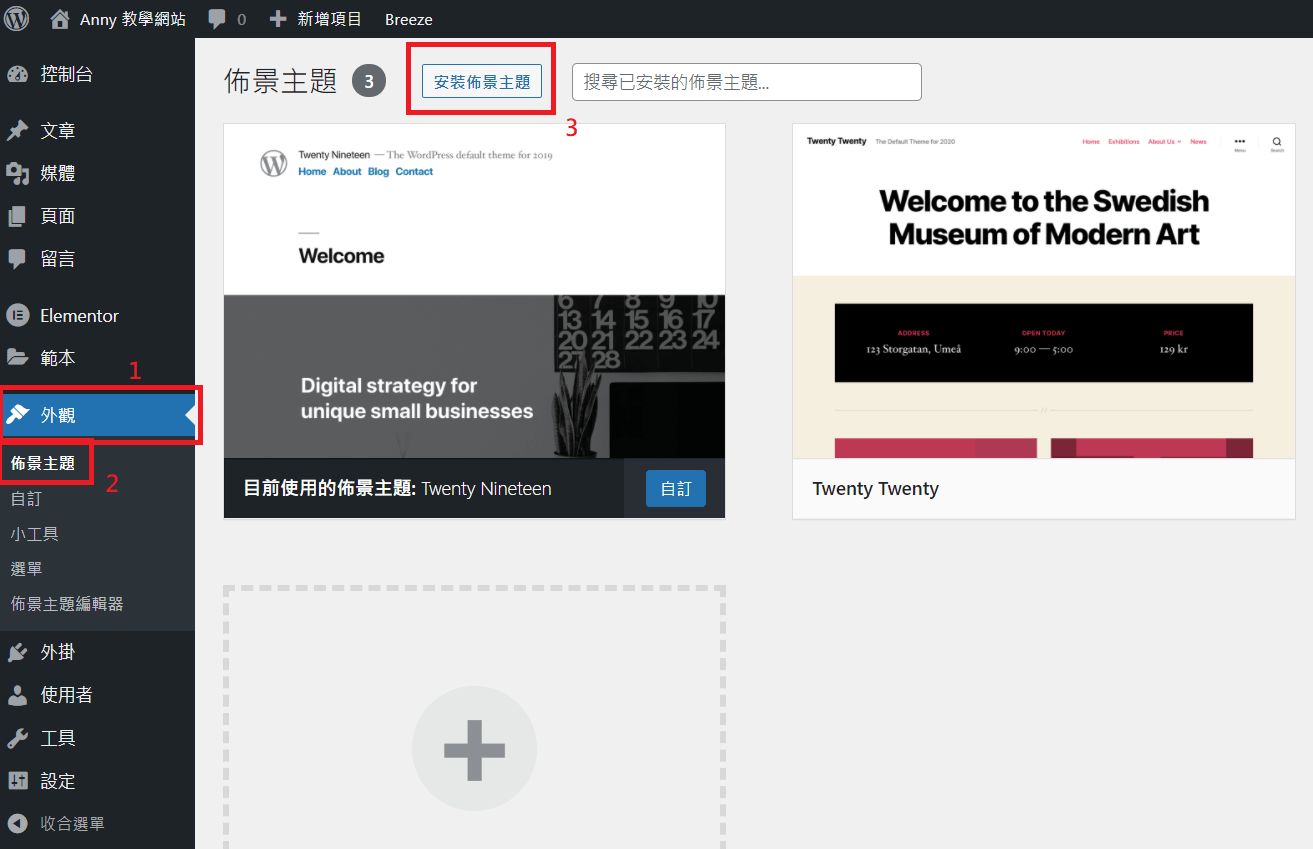Click the 頁面 pages icon in sidebar
The width and height of the screenshot is (1313, 849).
(17, 216)
